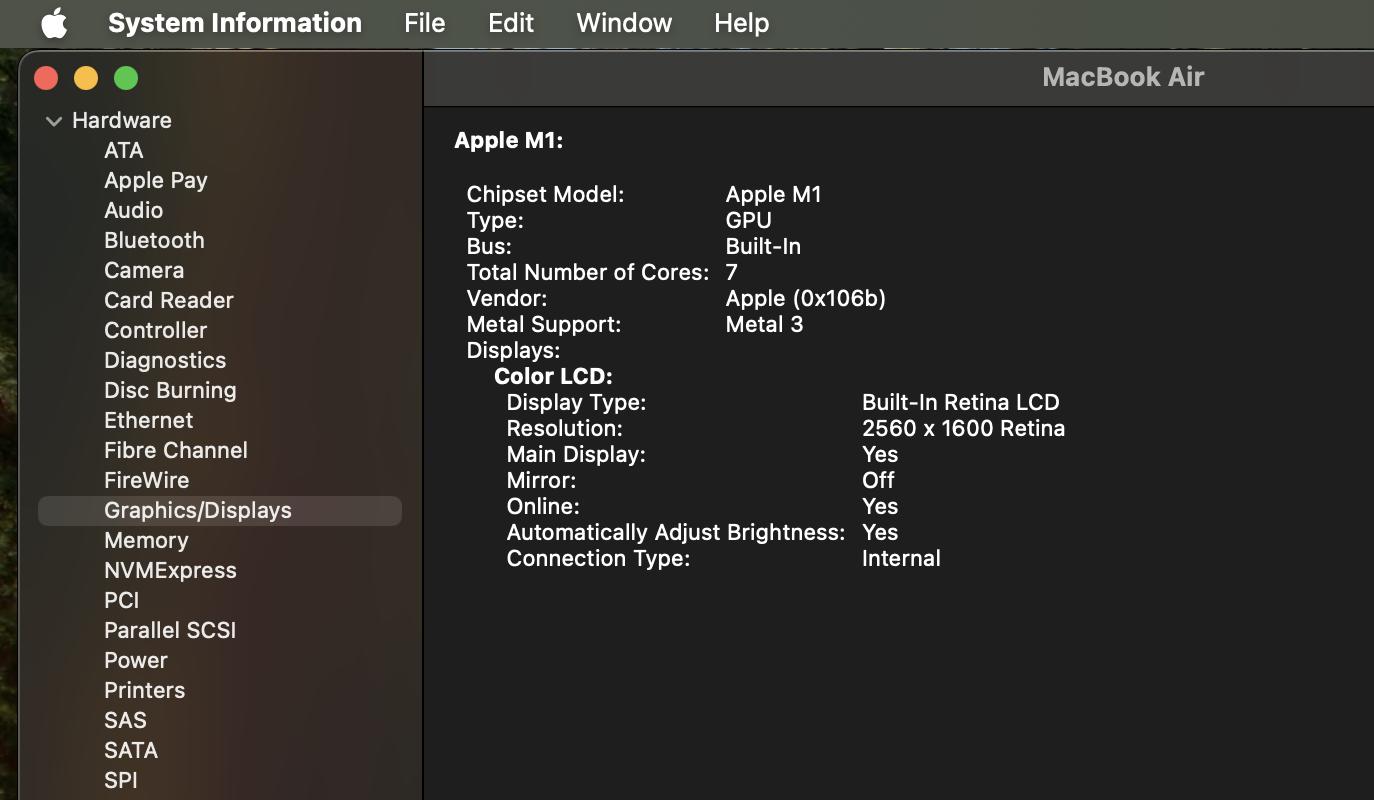Click the Type value GPU

coord(749,220)
